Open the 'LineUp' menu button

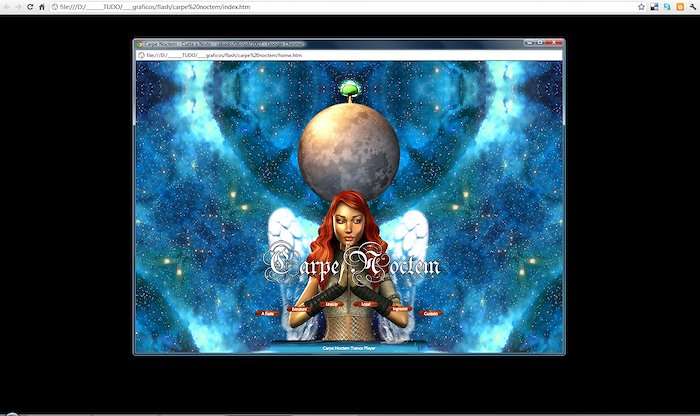[331, 304]
